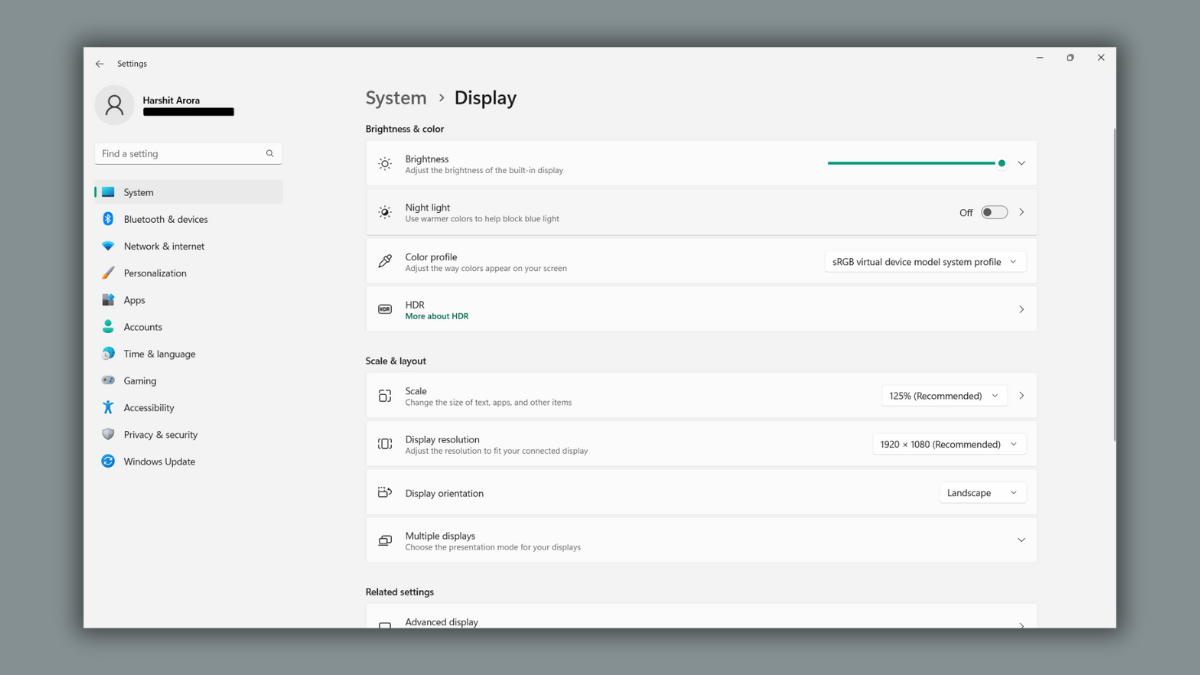Click the Scale row icon
Viewport: 1200px width, 675px height.
[x=385, y=396]
